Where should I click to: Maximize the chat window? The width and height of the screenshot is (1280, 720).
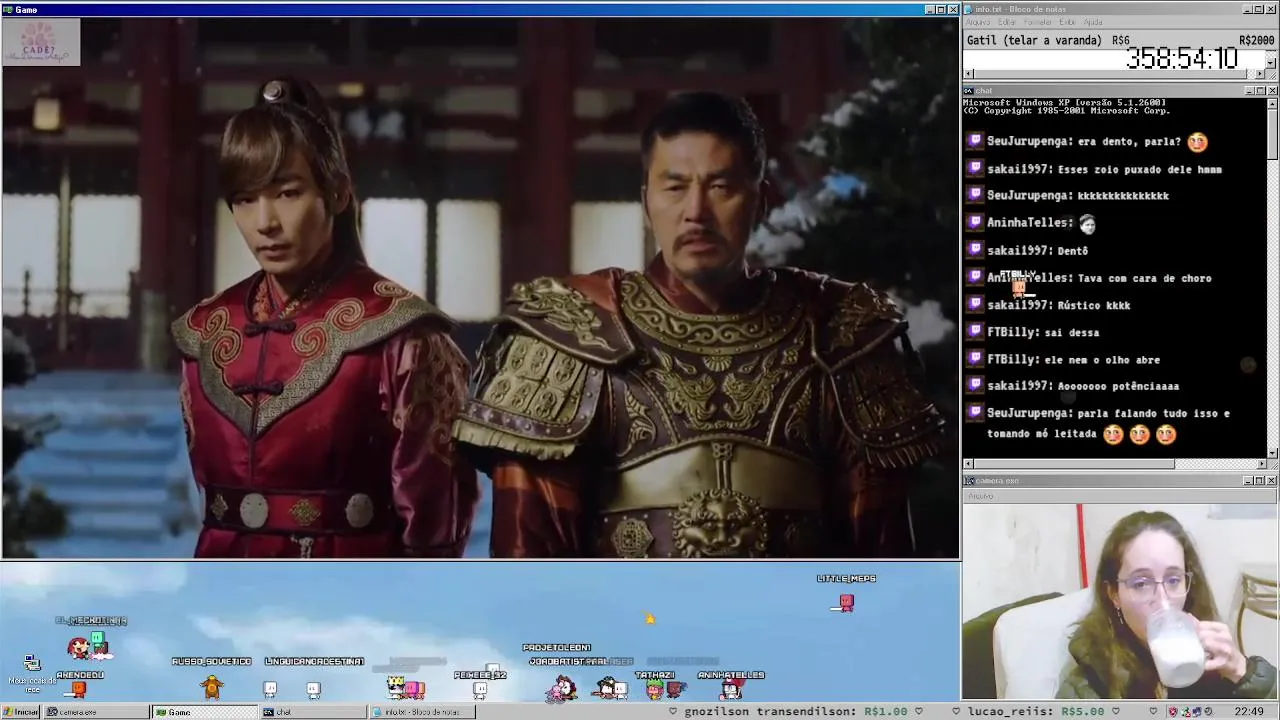1260,91
